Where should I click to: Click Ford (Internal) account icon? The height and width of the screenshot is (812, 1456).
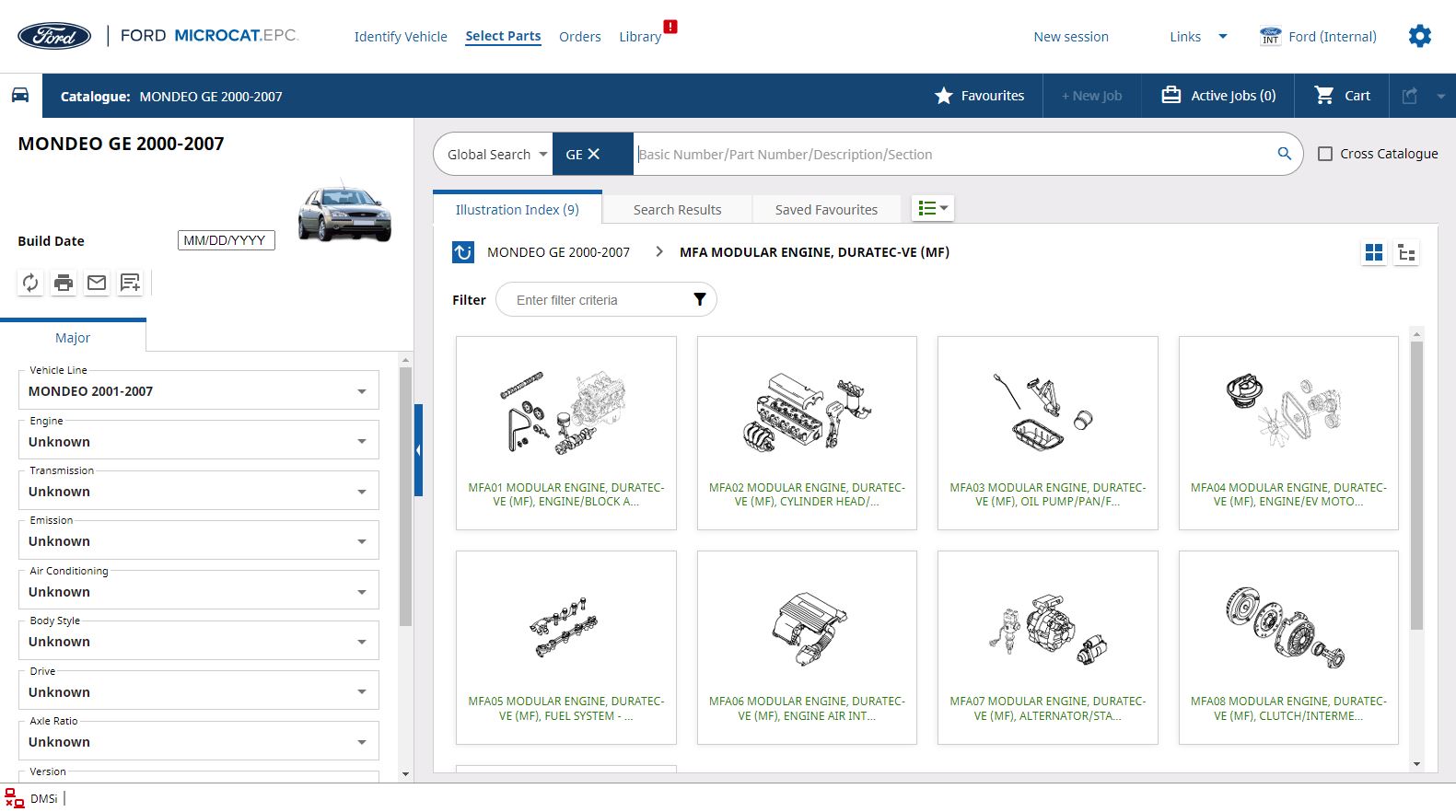pos(1270,36)
